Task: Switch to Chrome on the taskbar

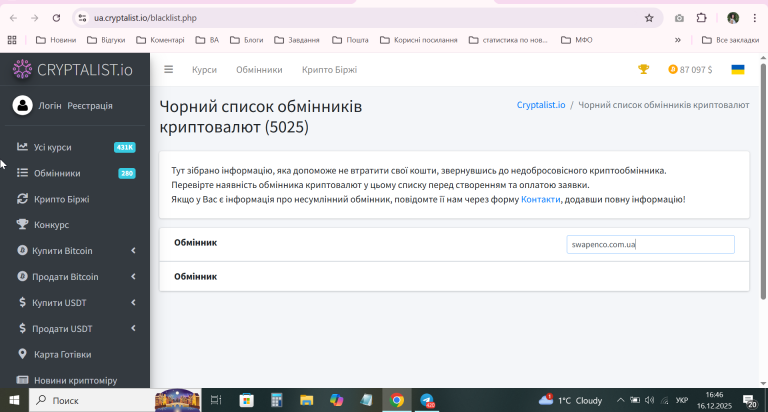Action: point(397,400)
